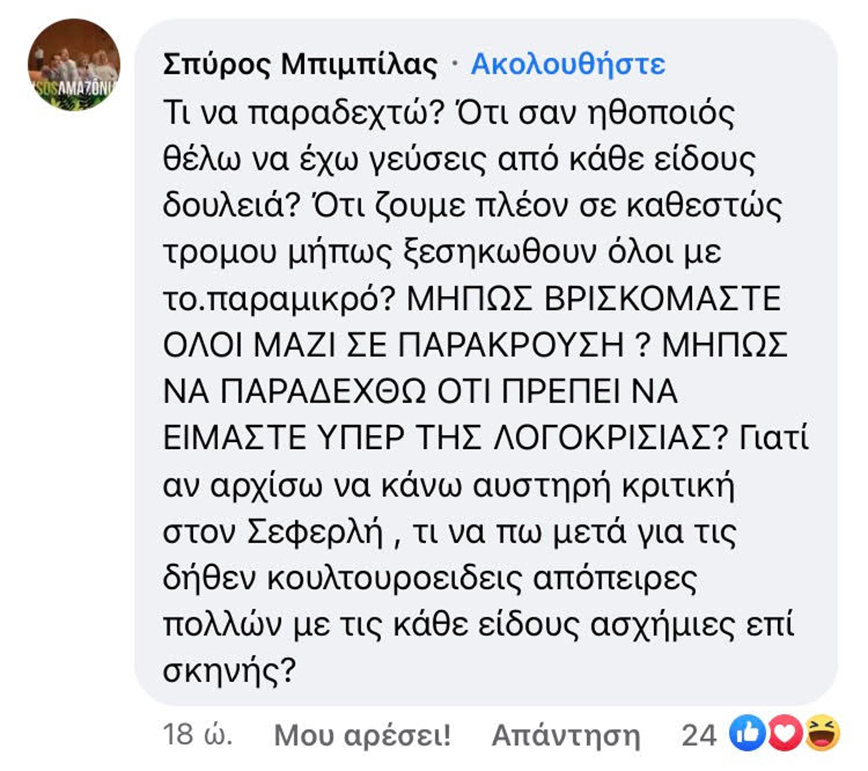Click the laughing Haha reaction emoji
This screenshot has height=771, width=868.
820,735
